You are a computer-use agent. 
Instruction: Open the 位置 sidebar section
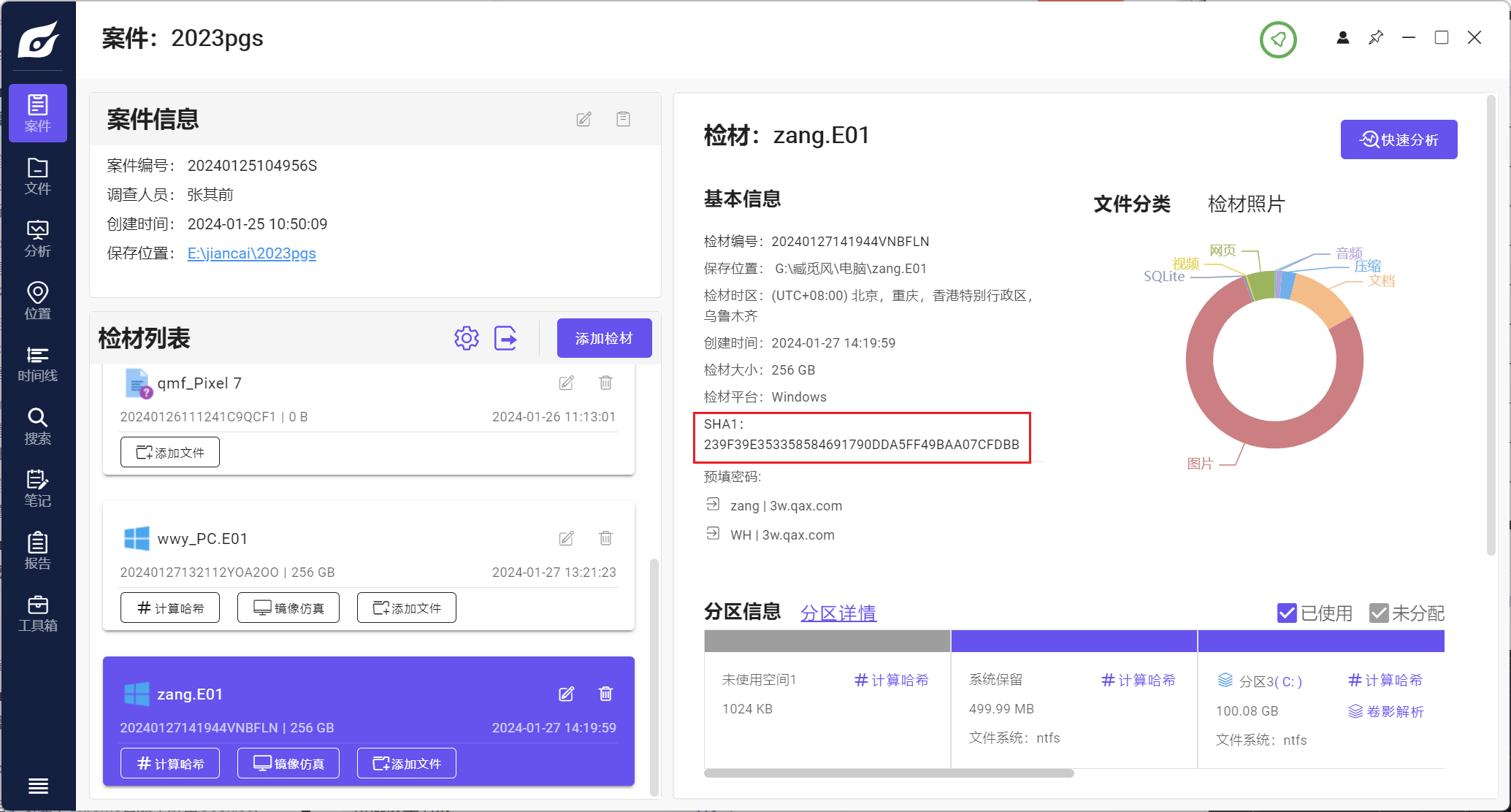coord(38,301)
